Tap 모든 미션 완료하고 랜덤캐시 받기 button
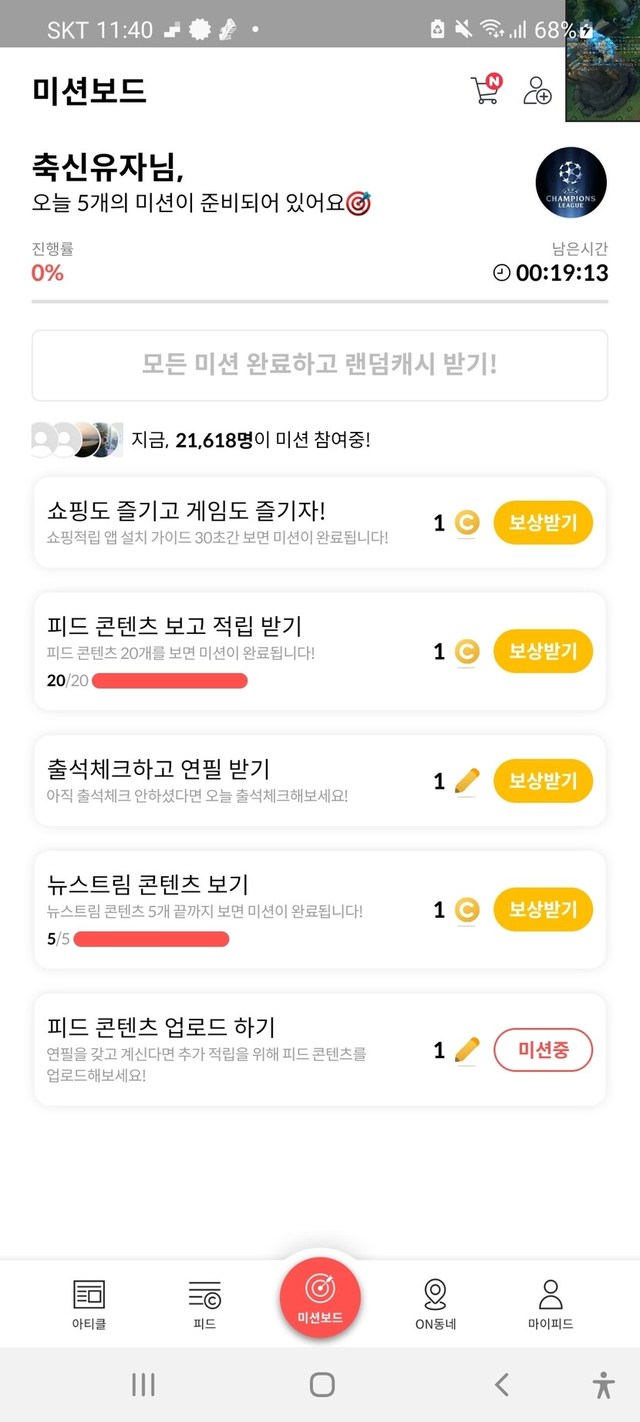The image size is (640, 1422). [320, 365]
